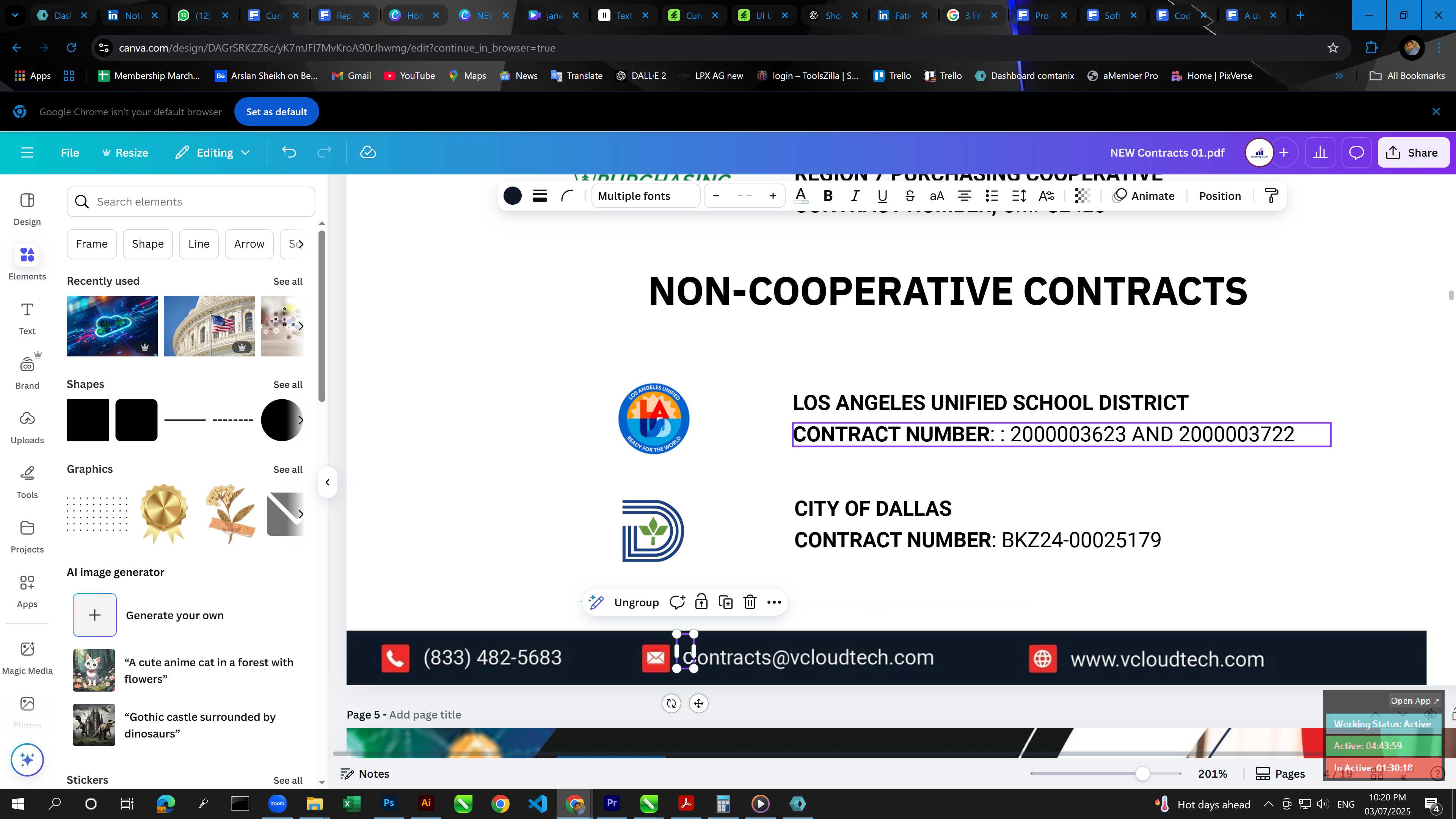Open more options for the selection

pyautogui.click(x=774, y=602)
